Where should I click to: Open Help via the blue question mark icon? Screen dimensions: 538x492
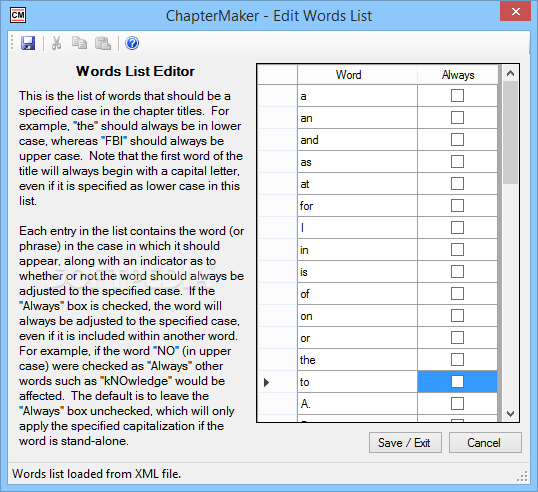tap(132, 44)
